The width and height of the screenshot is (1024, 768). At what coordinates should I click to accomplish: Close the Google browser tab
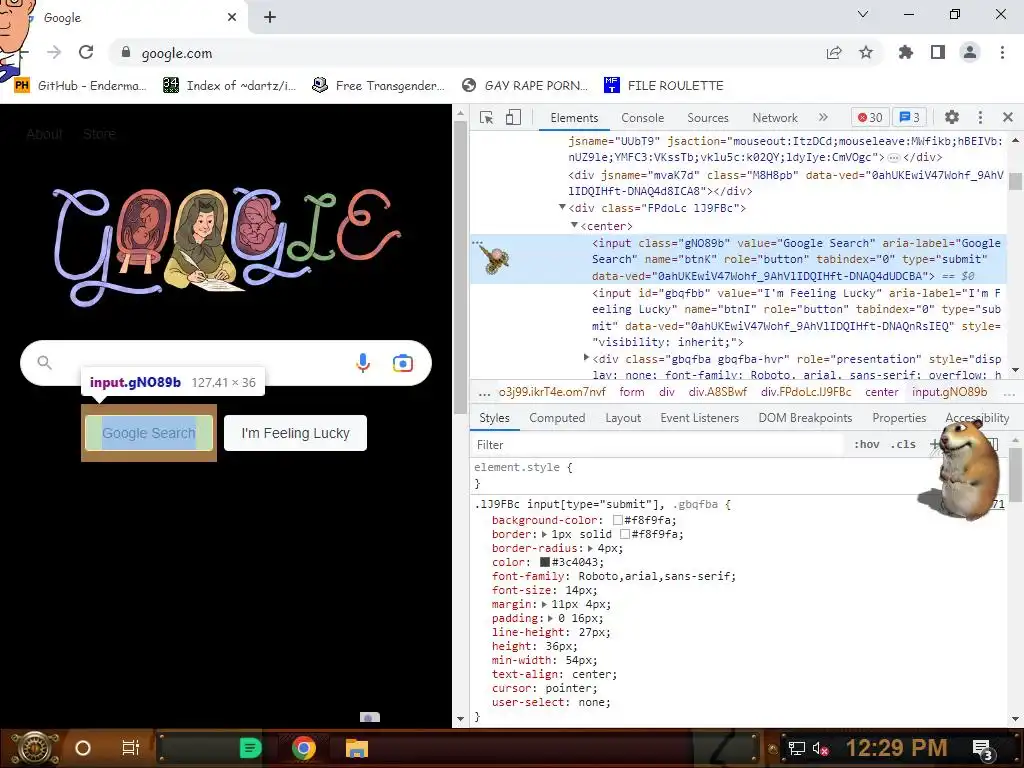coord(232,17)
